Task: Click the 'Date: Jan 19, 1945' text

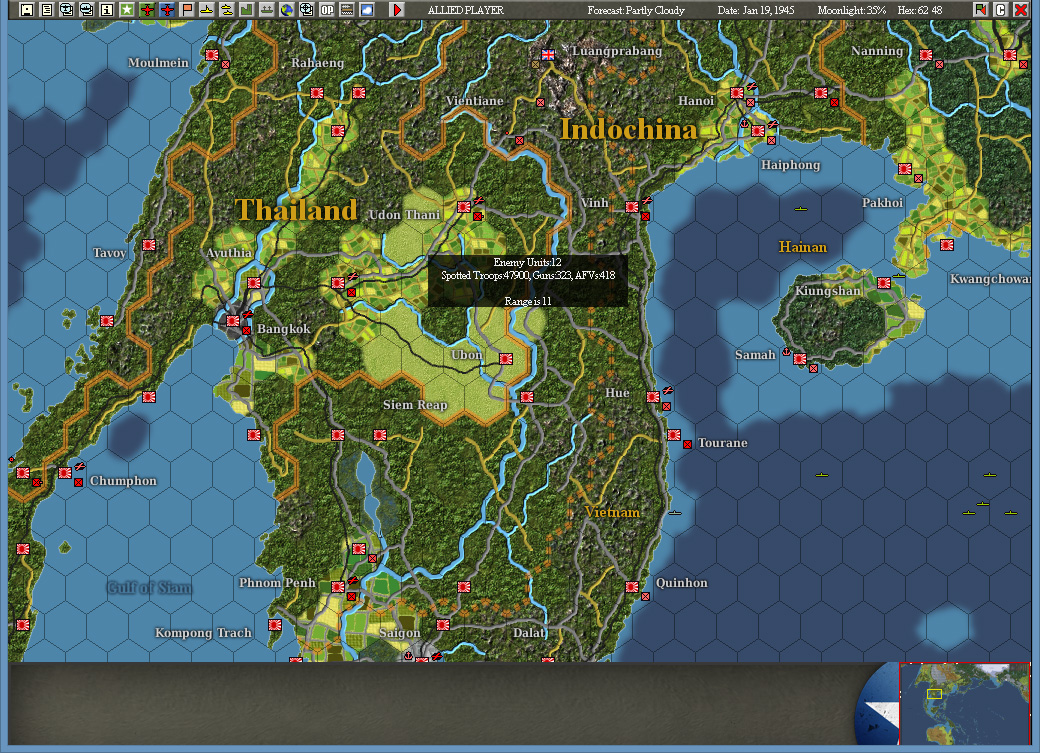Action: coord(755,10)
